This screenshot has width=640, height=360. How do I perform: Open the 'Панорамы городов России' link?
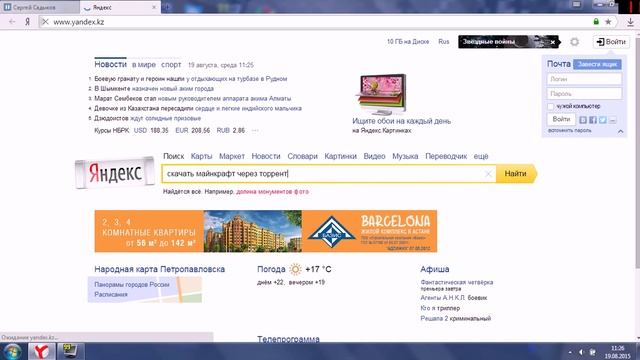point(132,284)
